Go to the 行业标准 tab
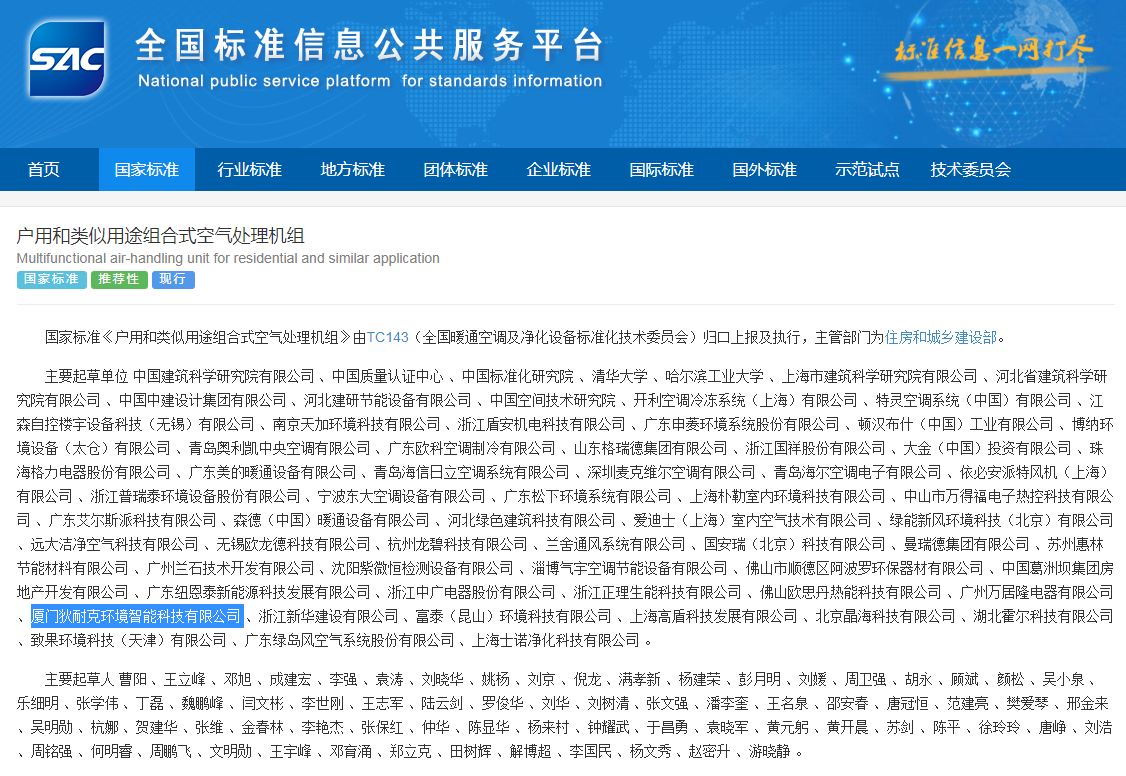 [250, 169]
